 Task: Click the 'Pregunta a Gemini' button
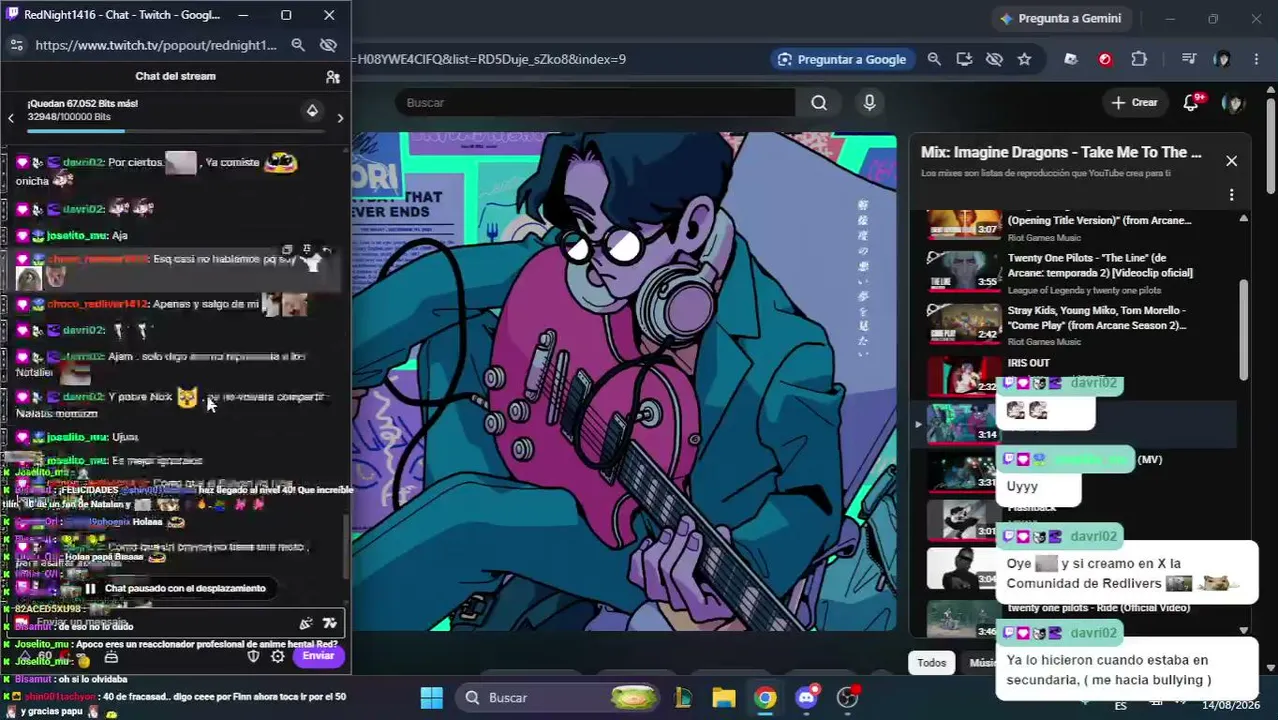click(x=1061, y=18)
